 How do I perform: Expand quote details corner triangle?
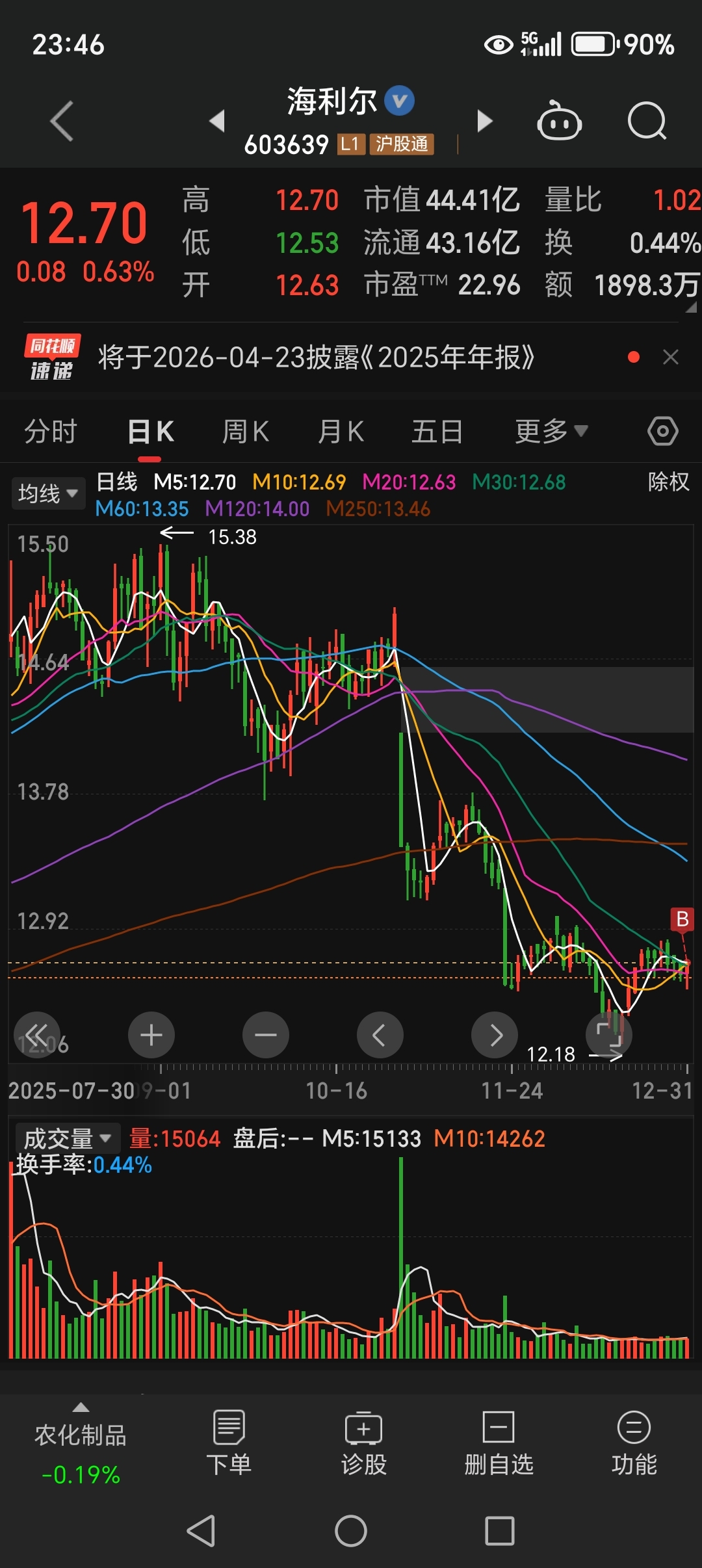pyautogui.click(x=691, y=307)
